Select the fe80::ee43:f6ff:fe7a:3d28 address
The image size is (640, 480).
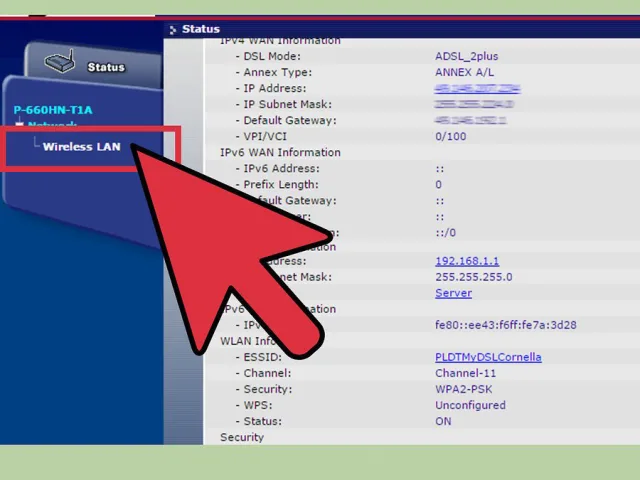coord(506,325)
